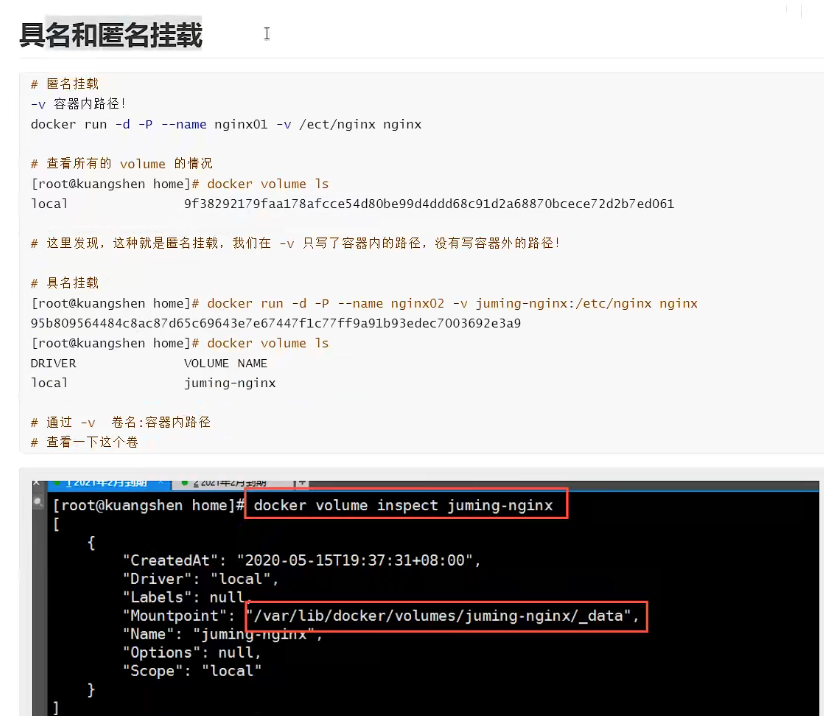This screenshot has height=716, width=824.
Task: Click the '"Driver": "local"' line in terminal
Action: pyautogui.click(x=200, y=579)
